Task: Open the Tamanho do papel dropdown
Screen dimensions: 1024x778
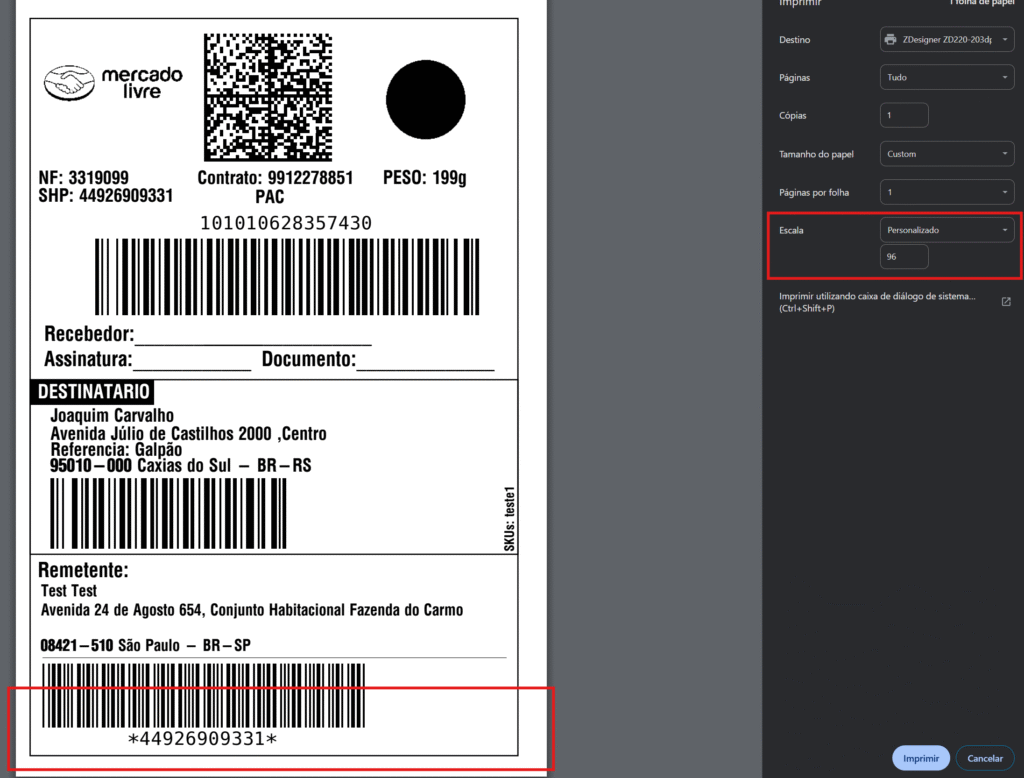Action: [x=947, y=154]
